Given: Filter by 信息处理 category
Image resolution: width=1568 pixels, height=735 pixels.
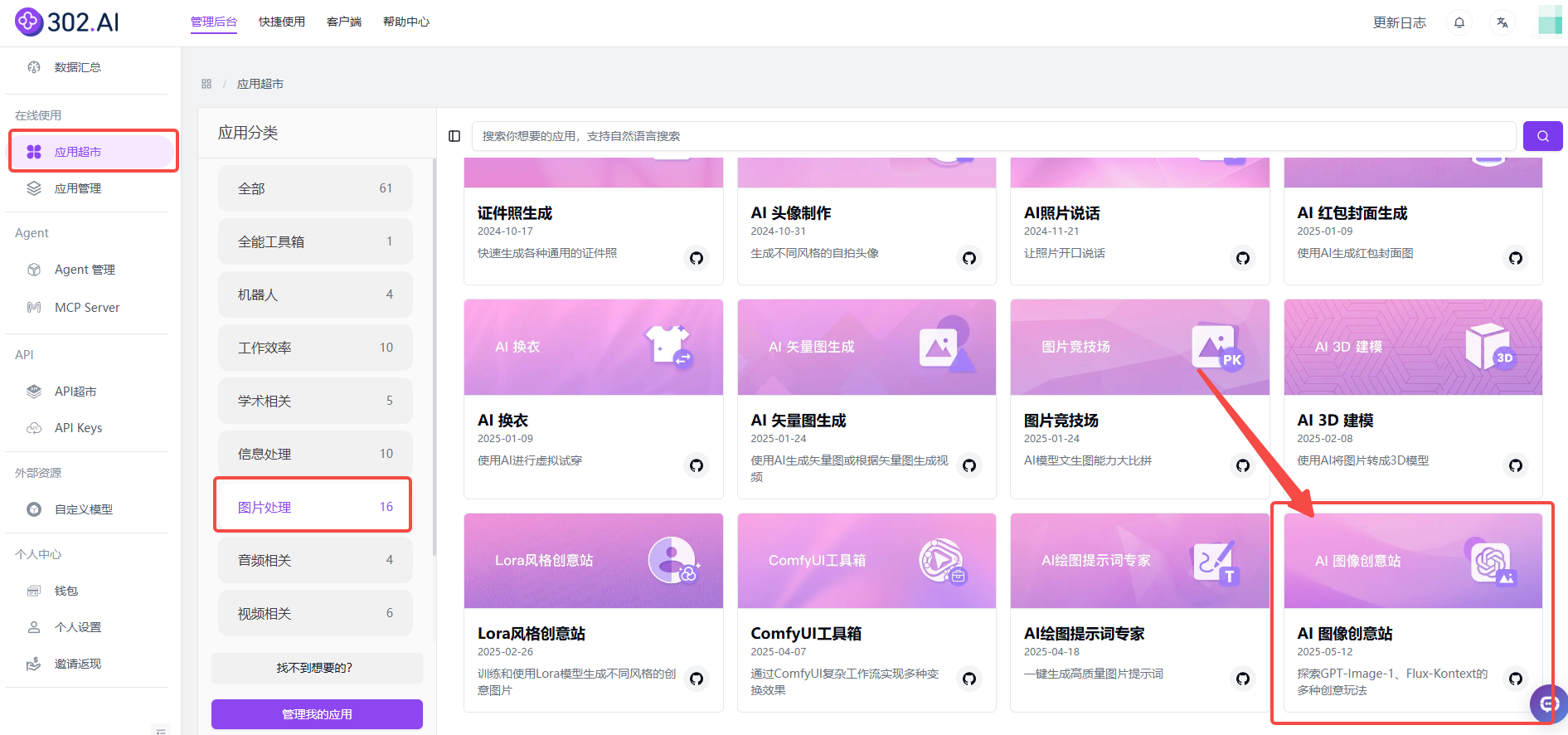Looking at the screenshot, I should tap(315, 454).
